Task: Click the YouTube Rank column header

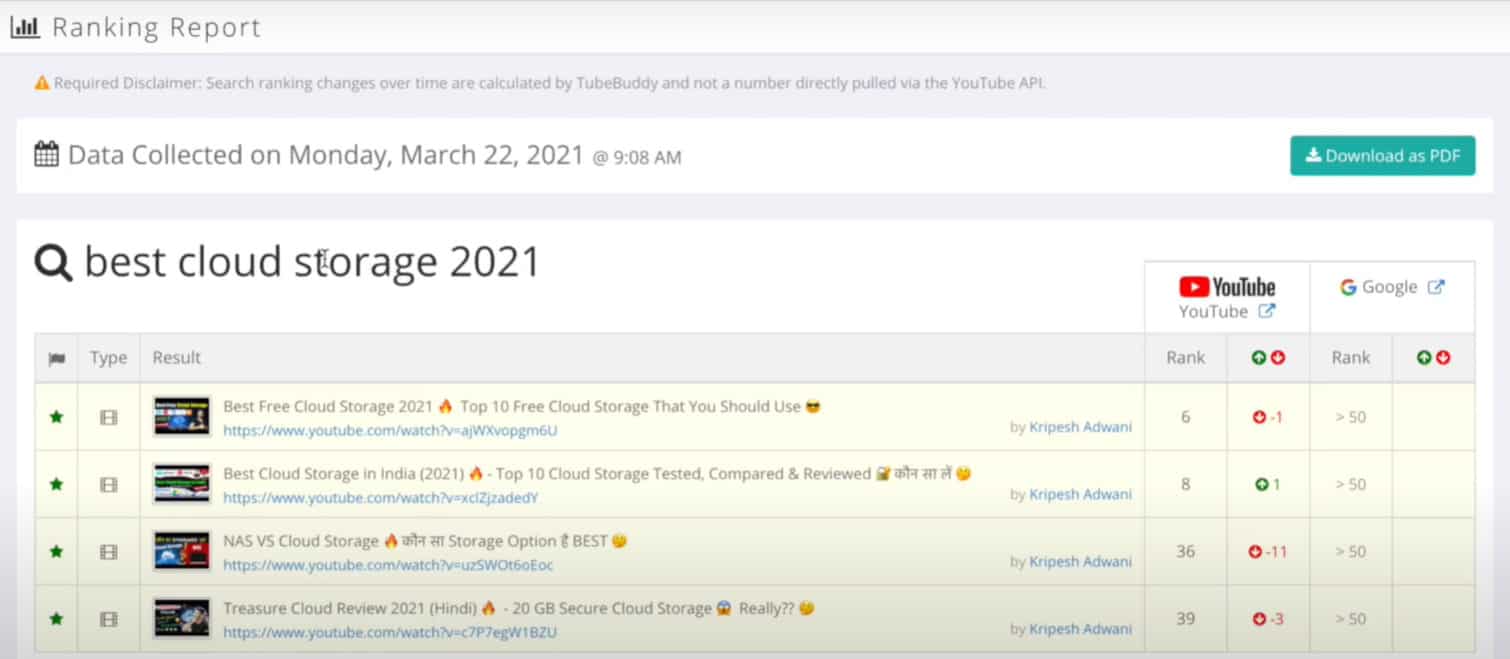Action: (x=1185, y=357)
